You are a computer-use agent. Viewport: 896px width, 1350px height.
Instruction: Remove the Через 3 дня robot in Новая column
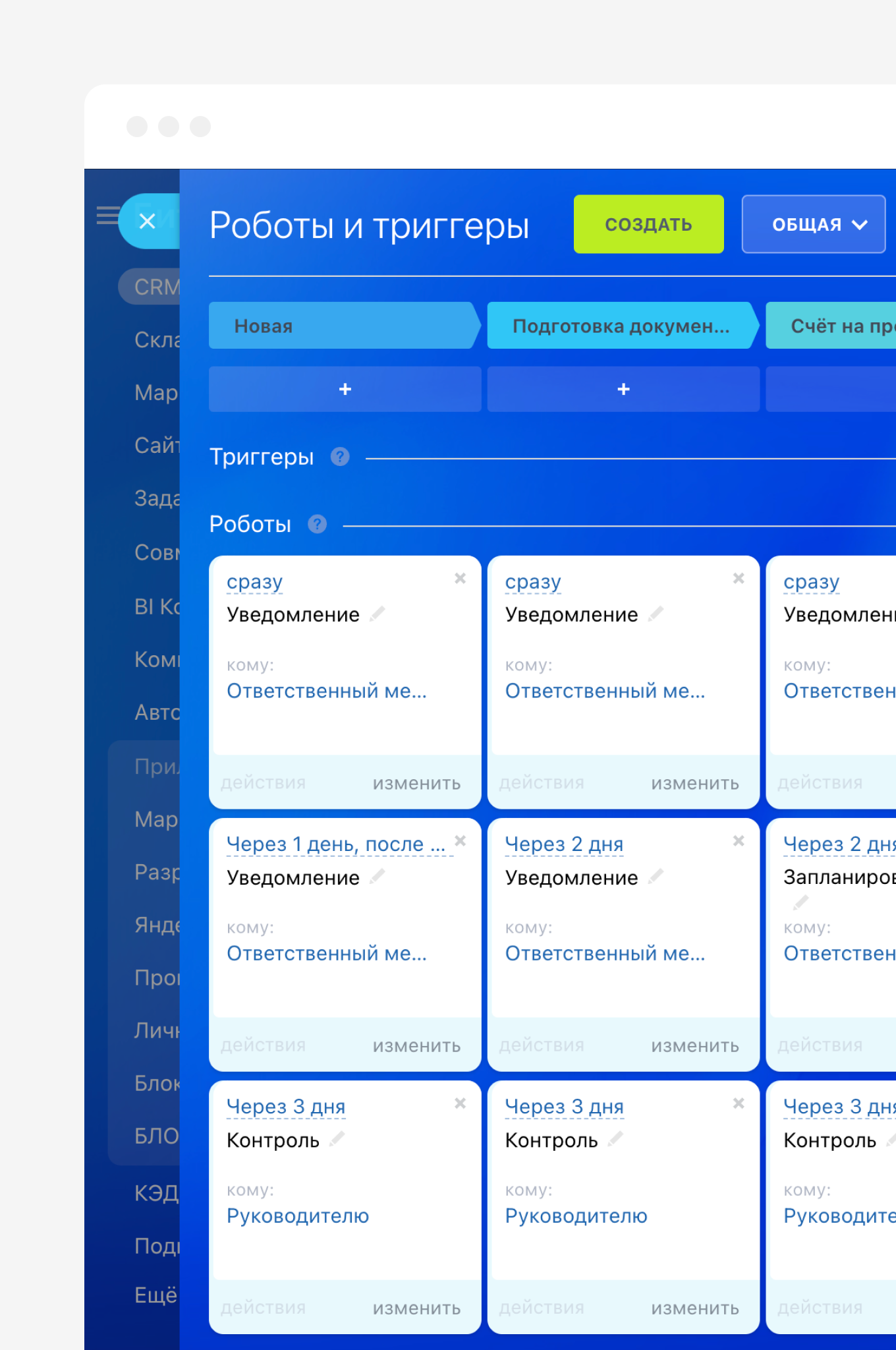pos(461,1103)
